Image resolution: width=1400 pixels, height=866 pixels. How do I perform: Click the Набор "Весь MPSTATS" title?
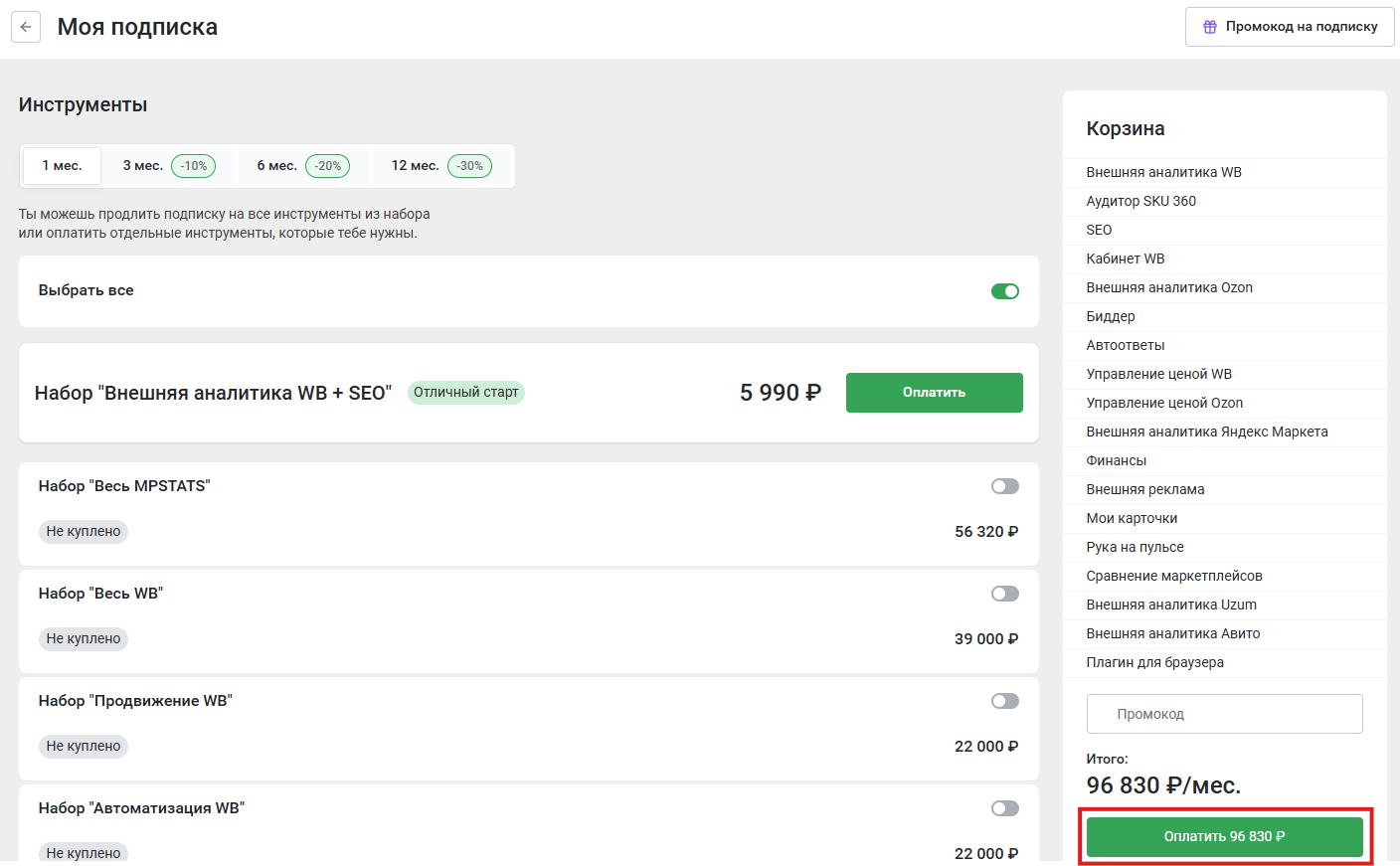(124, 486)
